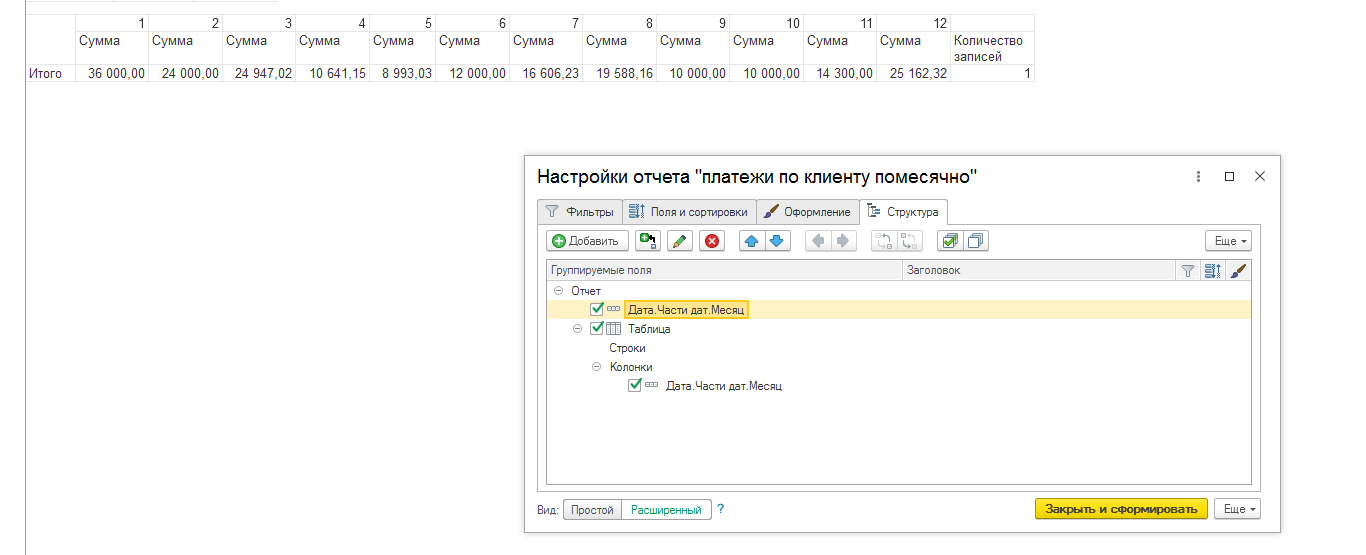Image resolution: width=1366 pixels, height=555 pixels.
Task: Click the sorting icon in the column header
Action: point(1213,270)
